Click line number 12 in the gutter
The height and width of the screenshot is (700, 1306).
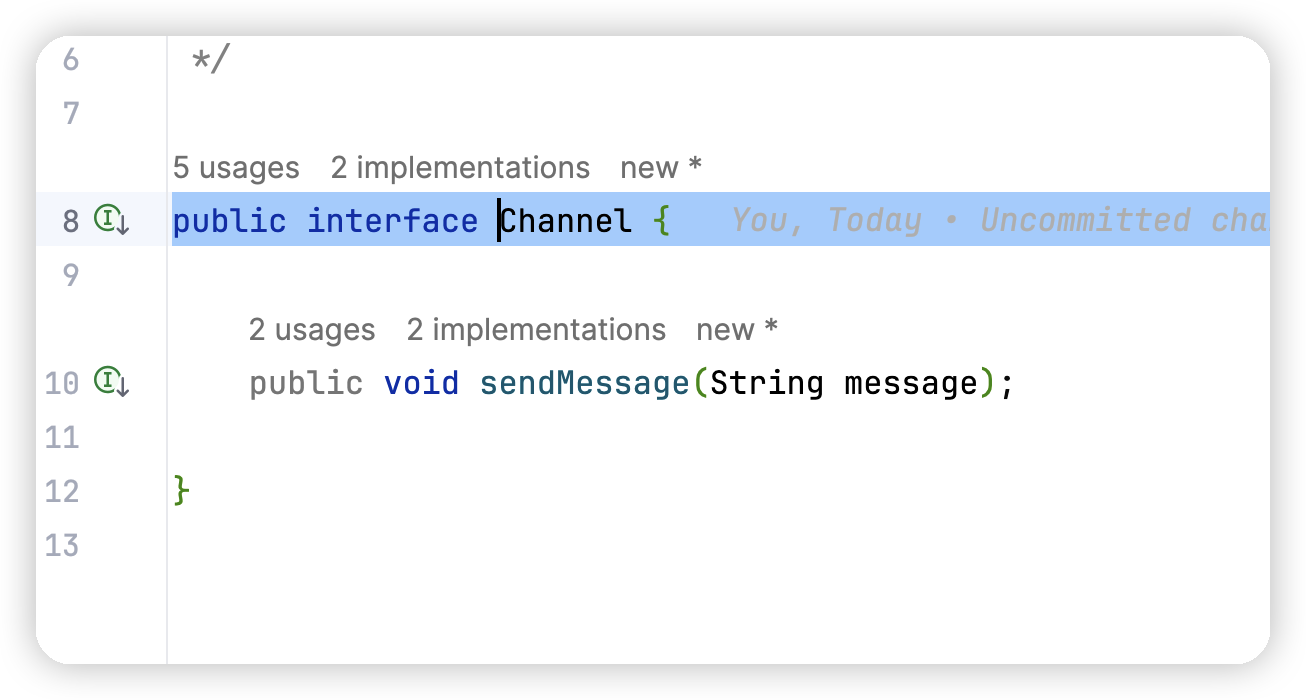pyautogui.click(x=62, y=491)
